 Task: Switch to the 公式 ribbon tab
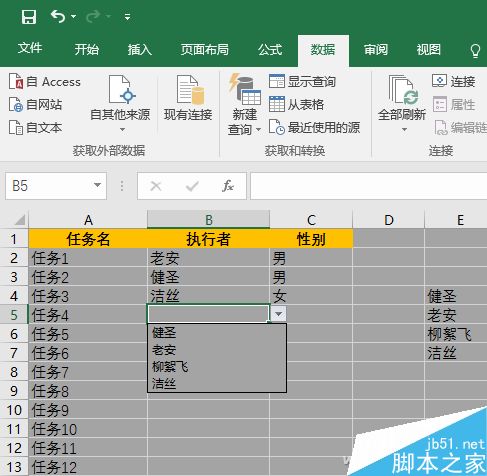270,49
